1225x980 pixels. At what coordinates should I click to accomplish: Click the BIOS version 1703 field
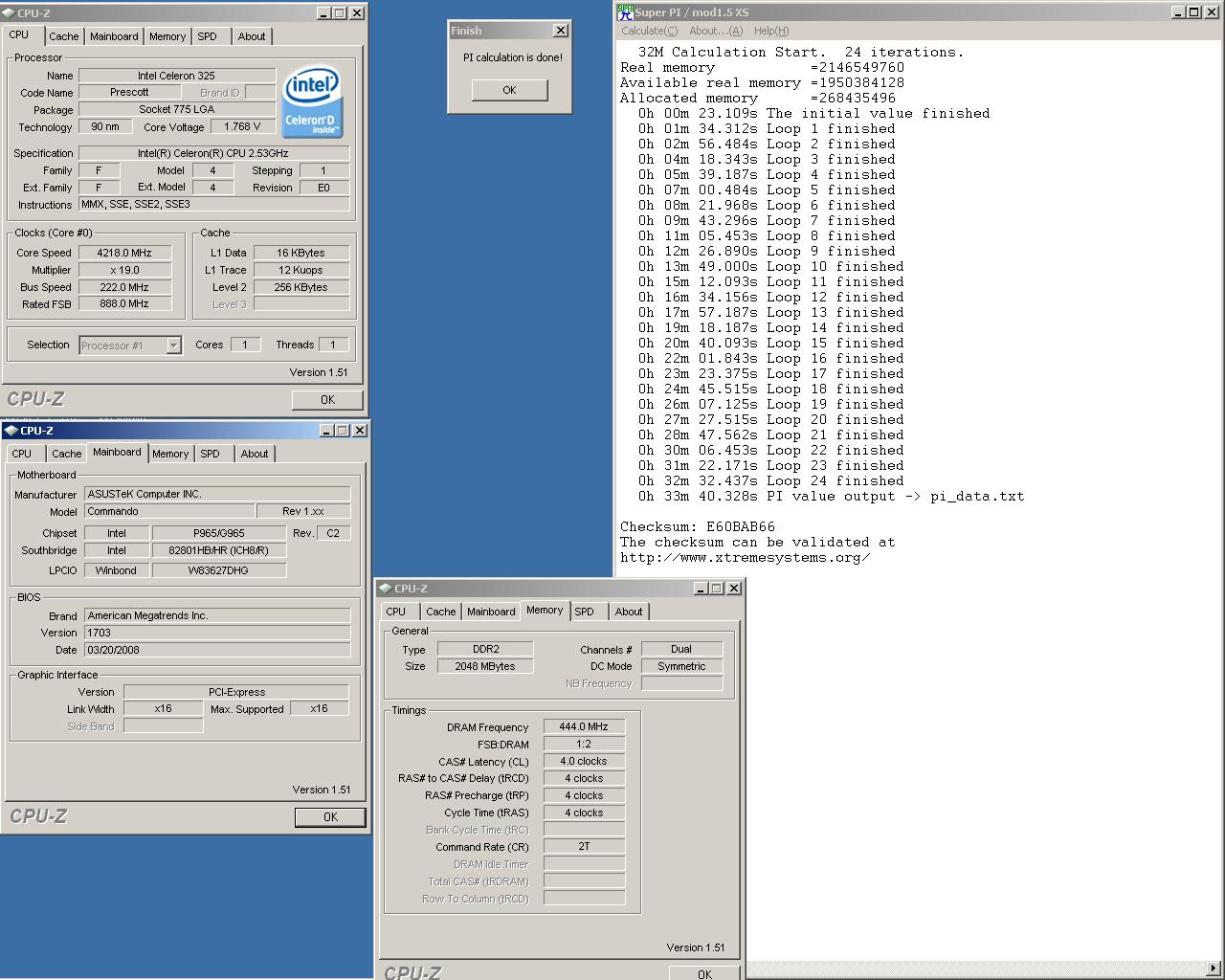pos(217,633)
